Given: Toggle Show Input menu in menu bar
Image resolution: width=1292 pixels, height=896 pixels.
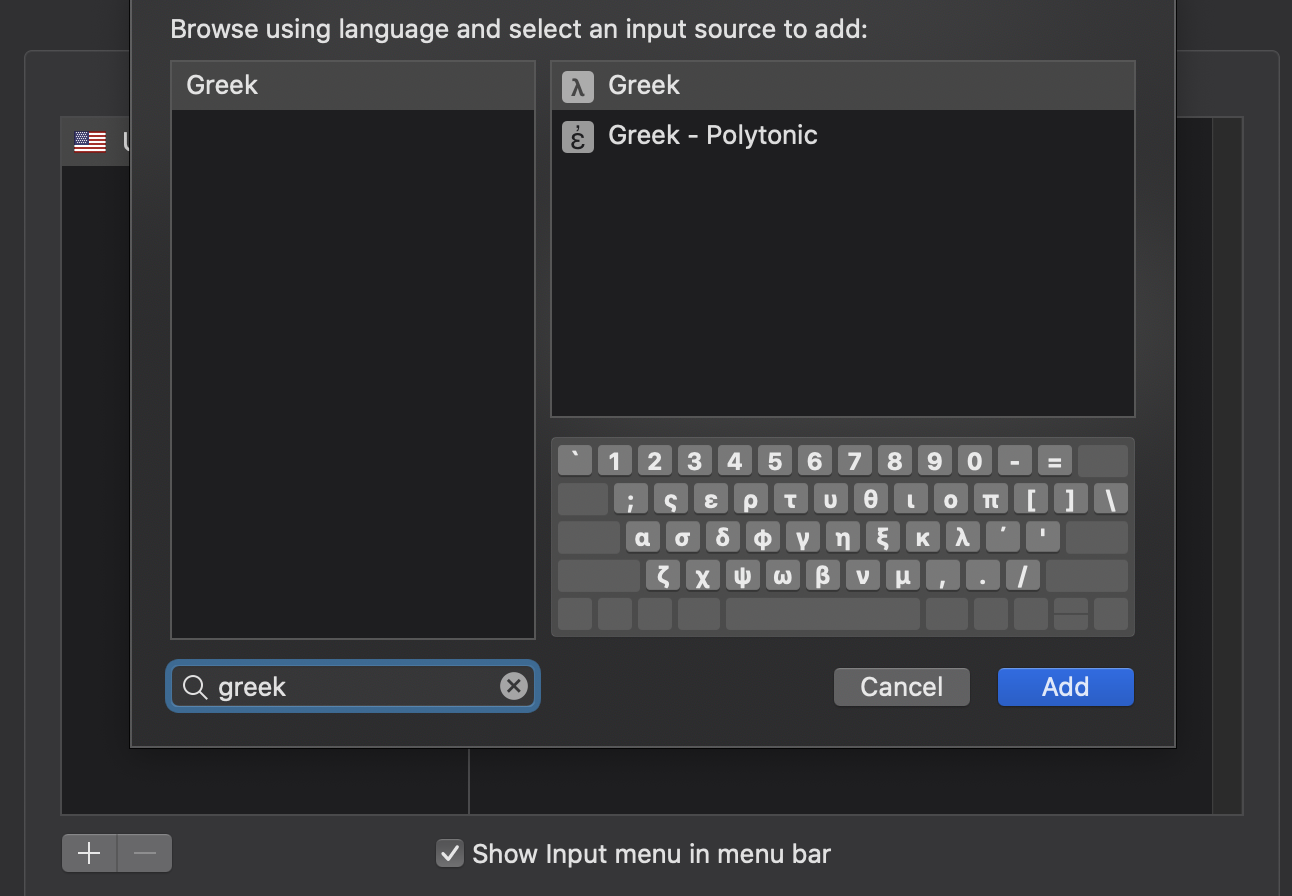Looking at the screenshot, I should [x=450, y=853].
